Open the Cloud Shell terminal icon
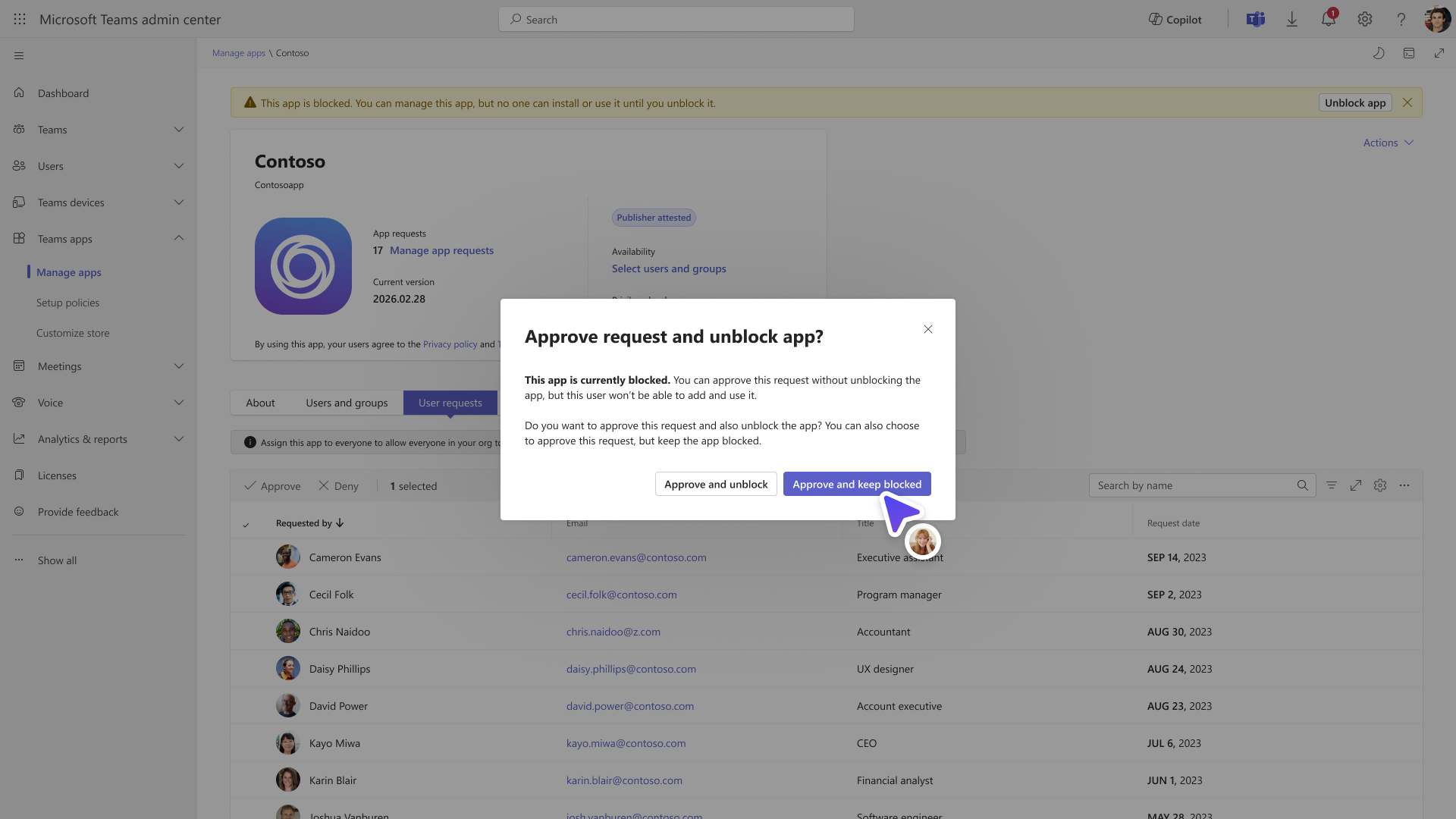The image size is (1456, 819). pos(1409,53)
